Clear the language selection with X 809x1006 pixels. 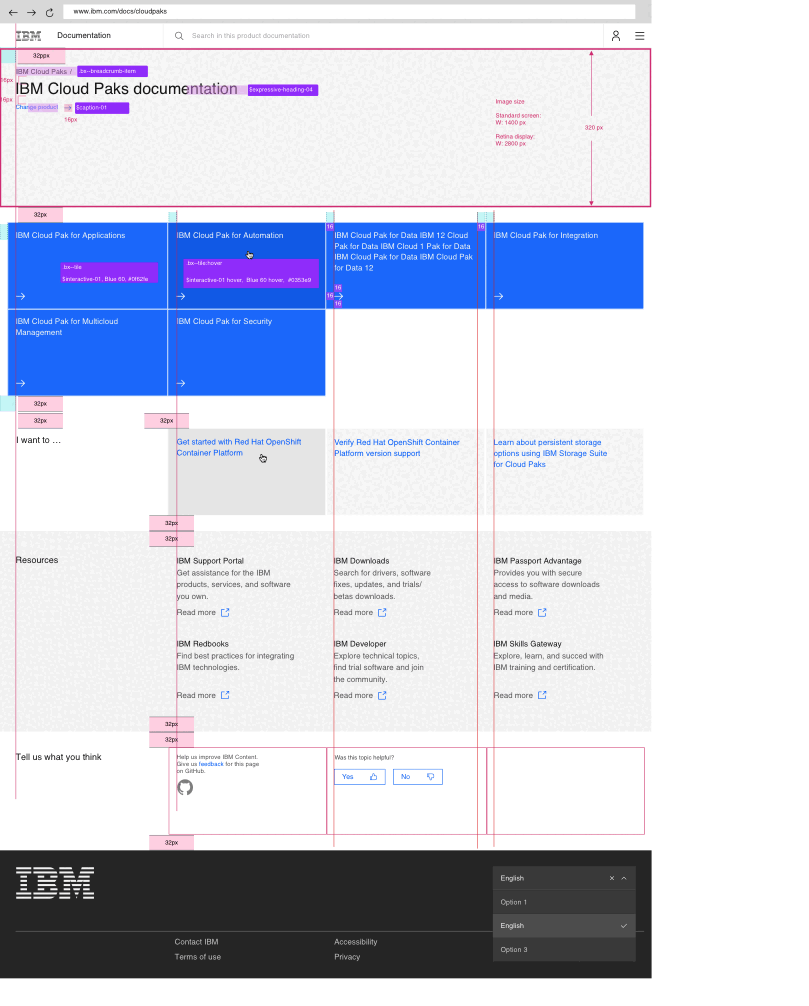(612, 878)
